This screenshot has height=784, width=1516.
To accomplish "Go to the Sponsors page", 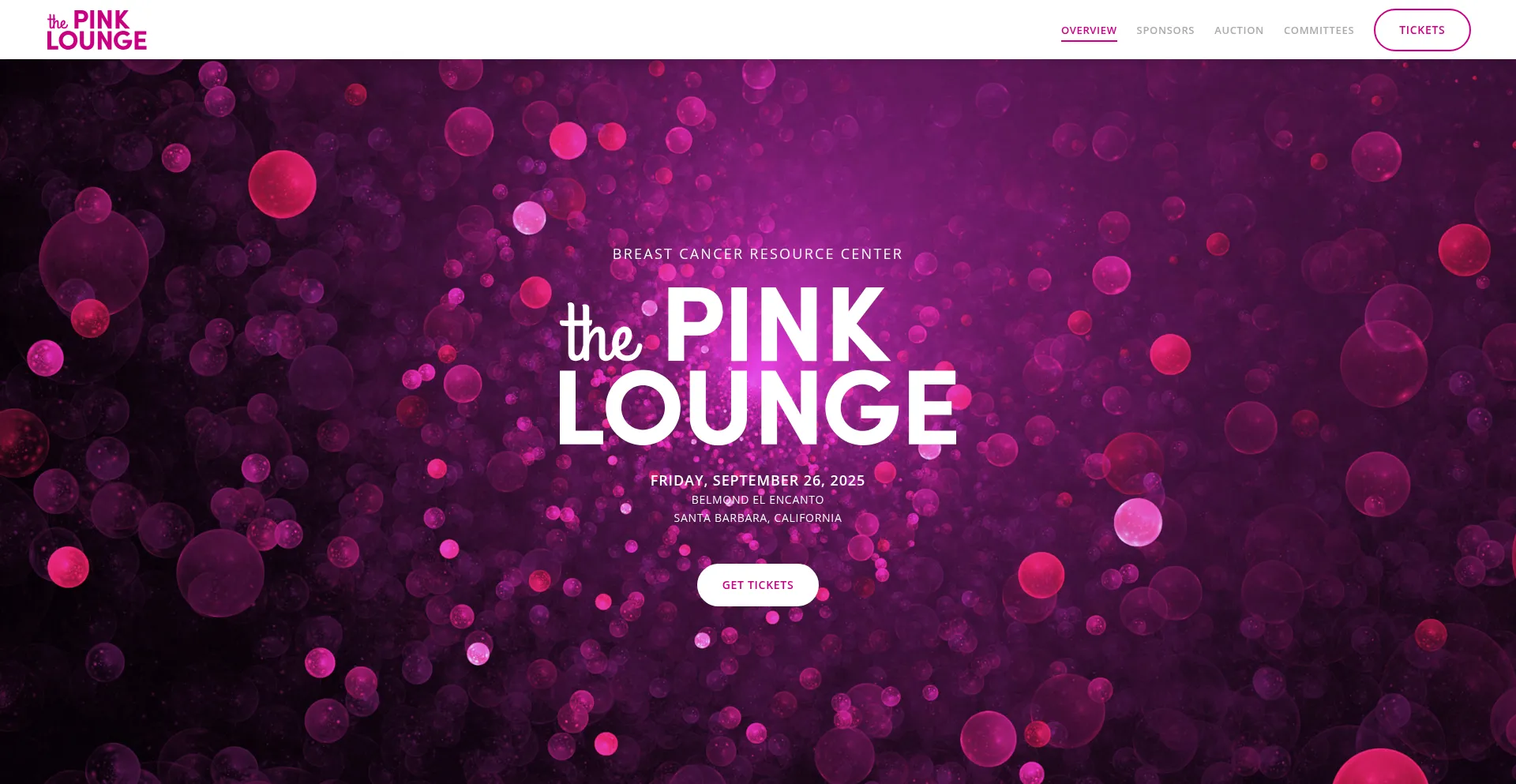I will 1165,31.
